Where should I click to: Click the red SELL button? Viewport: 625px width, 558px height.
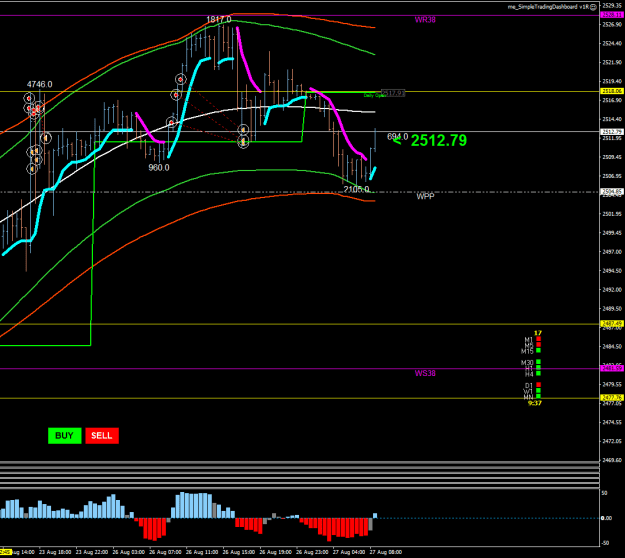click(x=102, y=436)
